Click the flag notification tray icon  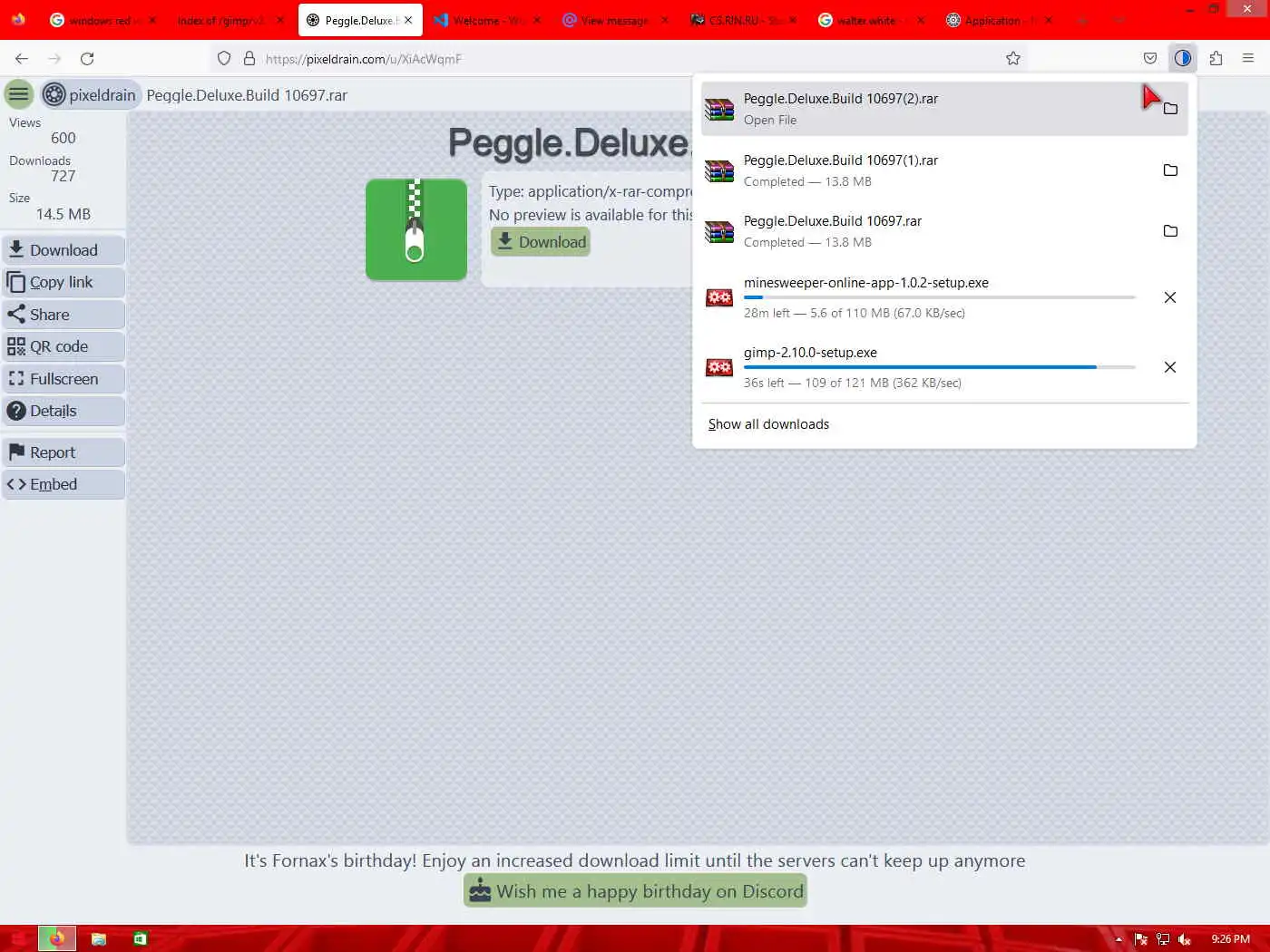click(1141, 939)
